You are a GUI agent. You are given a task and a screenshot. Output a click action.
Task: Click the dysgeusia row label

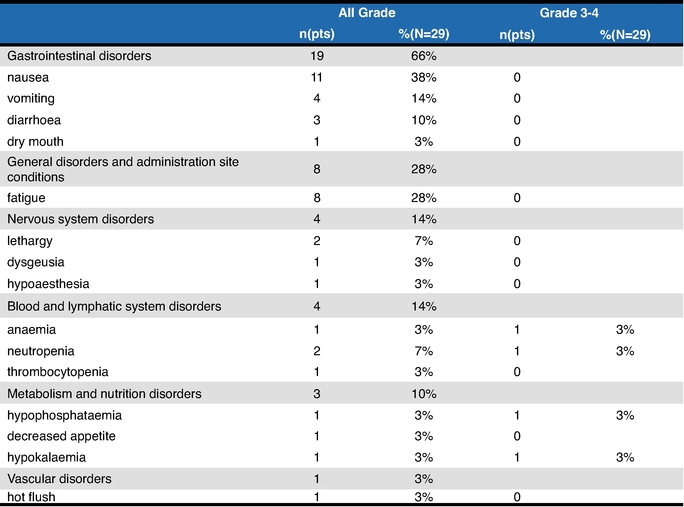pos(36,262)
